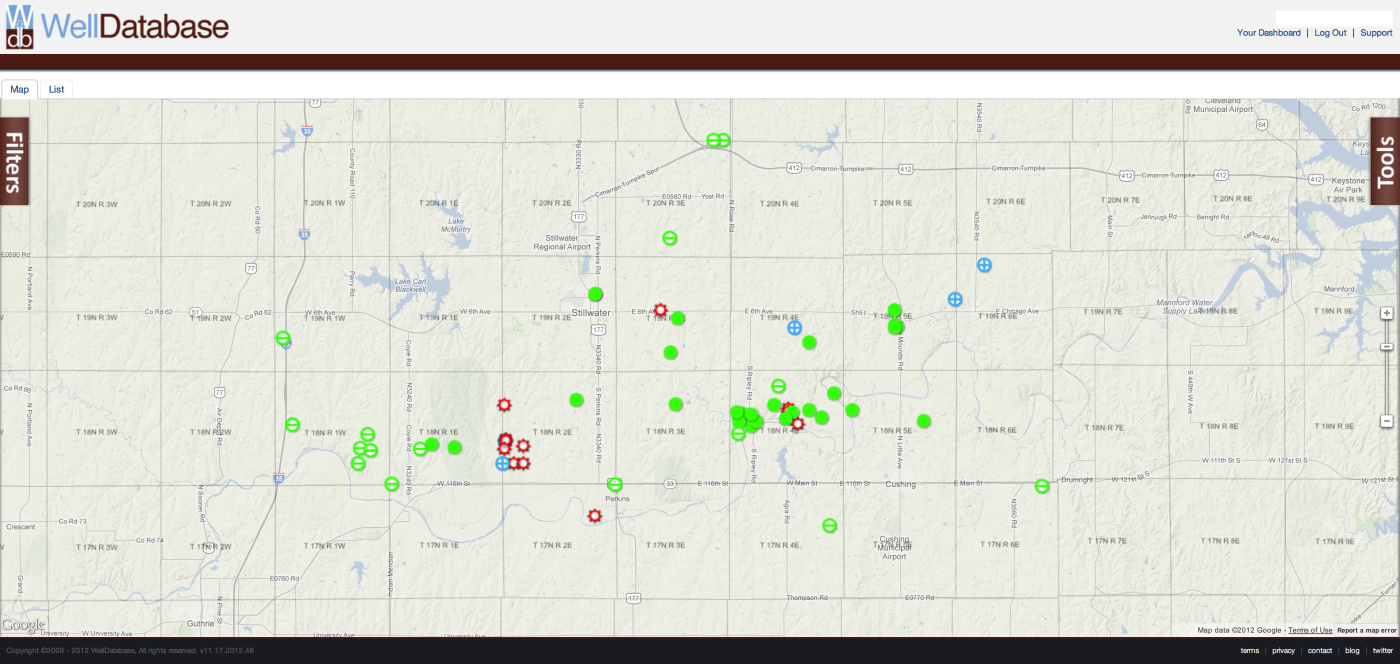The width and height of the screenshot is (1400, 664).
Task: Select the green striped marker at Perkins
Action: pyautogui.click(x=615, y=485)
